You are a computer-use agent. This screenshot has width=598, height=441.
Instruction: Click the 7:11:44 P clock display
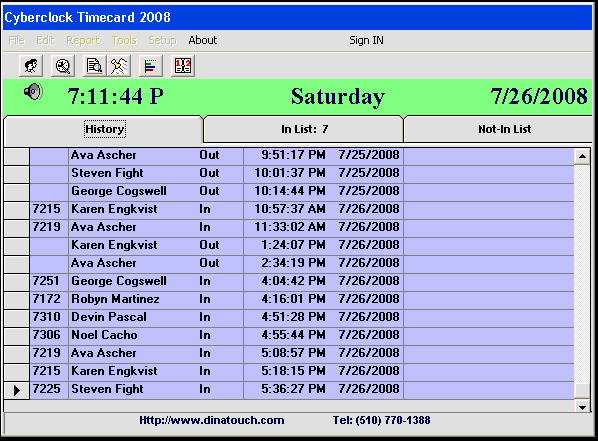pos(115,96)
